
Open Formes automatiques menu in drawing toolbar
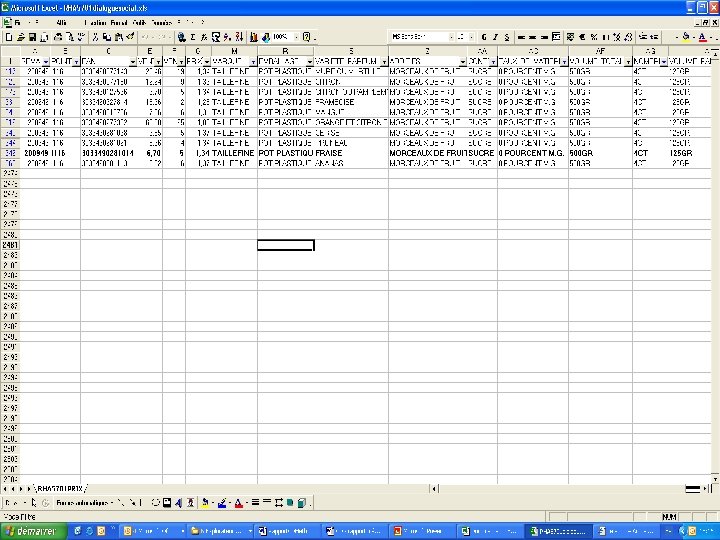coord(84,503)
